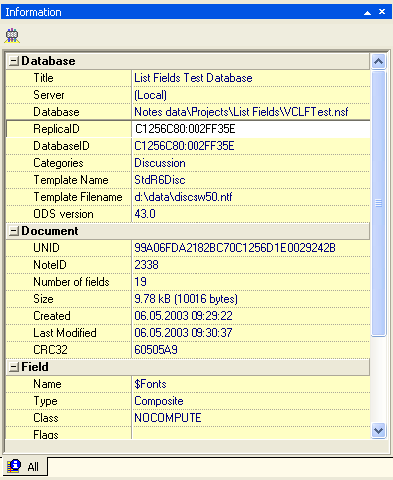Select the DatabaseID row label
This screenshot has height=480, width=393.
61,146
